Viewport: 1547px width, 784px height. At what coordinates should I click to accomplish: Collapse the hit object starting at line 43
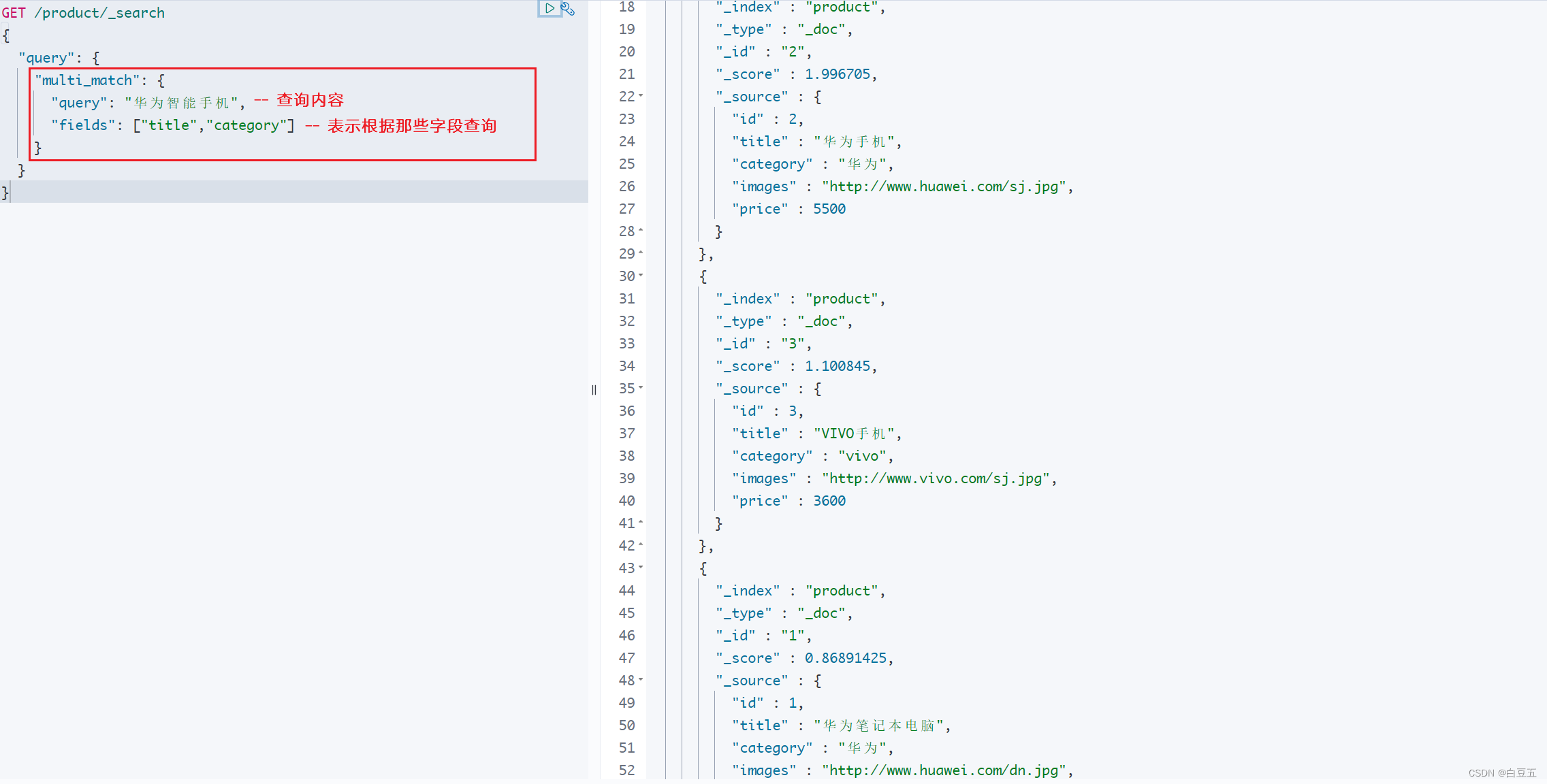click(641, 568)
